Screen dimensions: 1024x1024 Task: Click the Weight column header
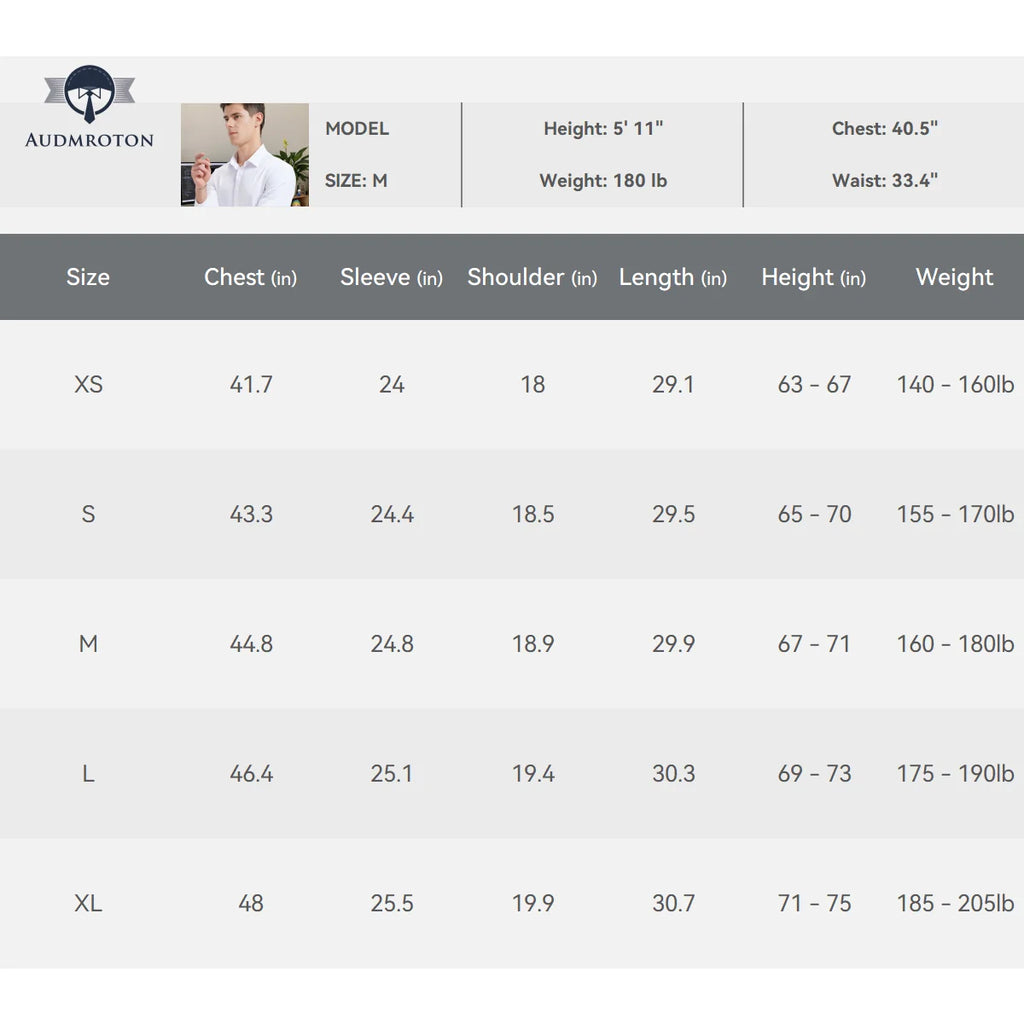955,278
